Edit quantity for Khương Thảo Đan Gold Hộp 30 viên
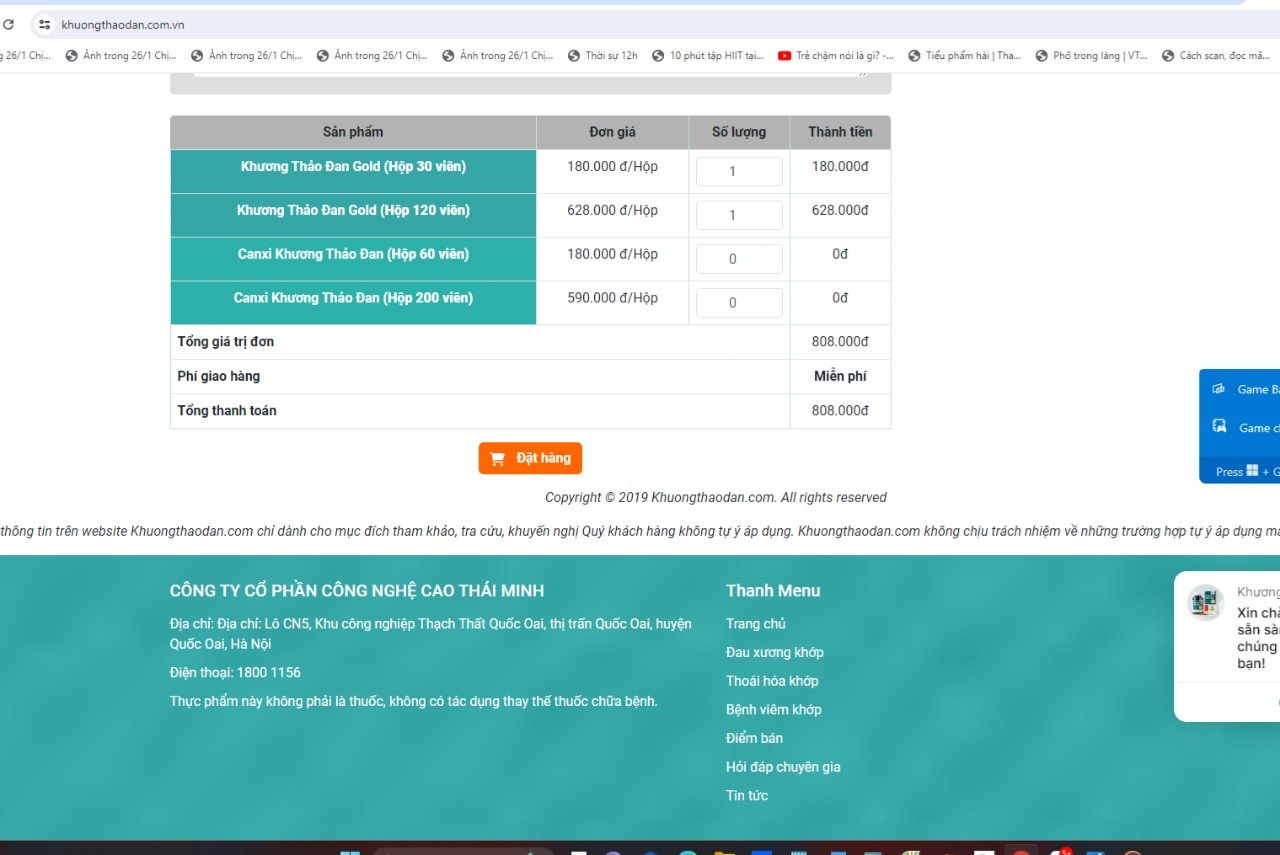 click(739, 171)
